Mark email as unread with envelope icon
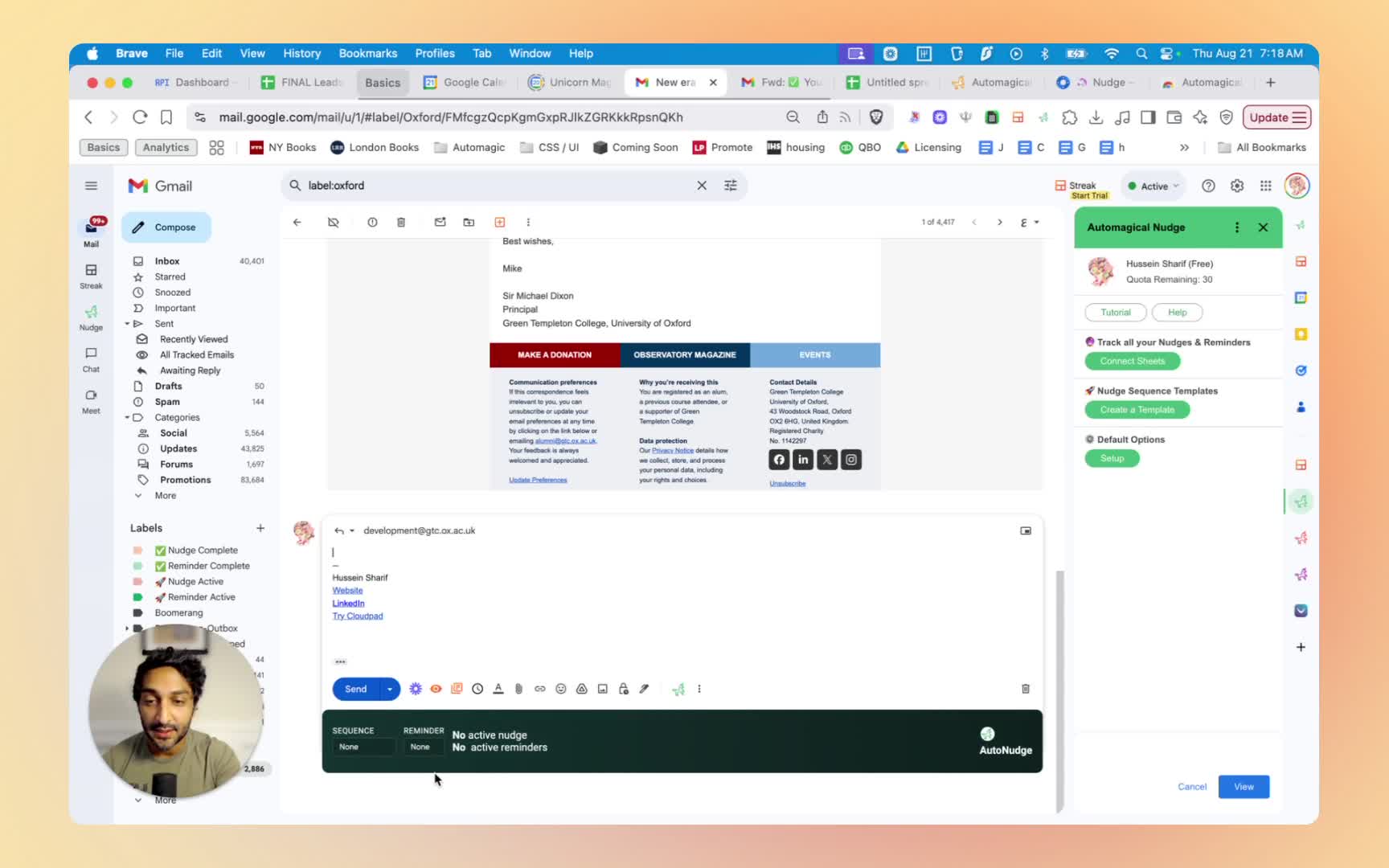 [440, 223]
